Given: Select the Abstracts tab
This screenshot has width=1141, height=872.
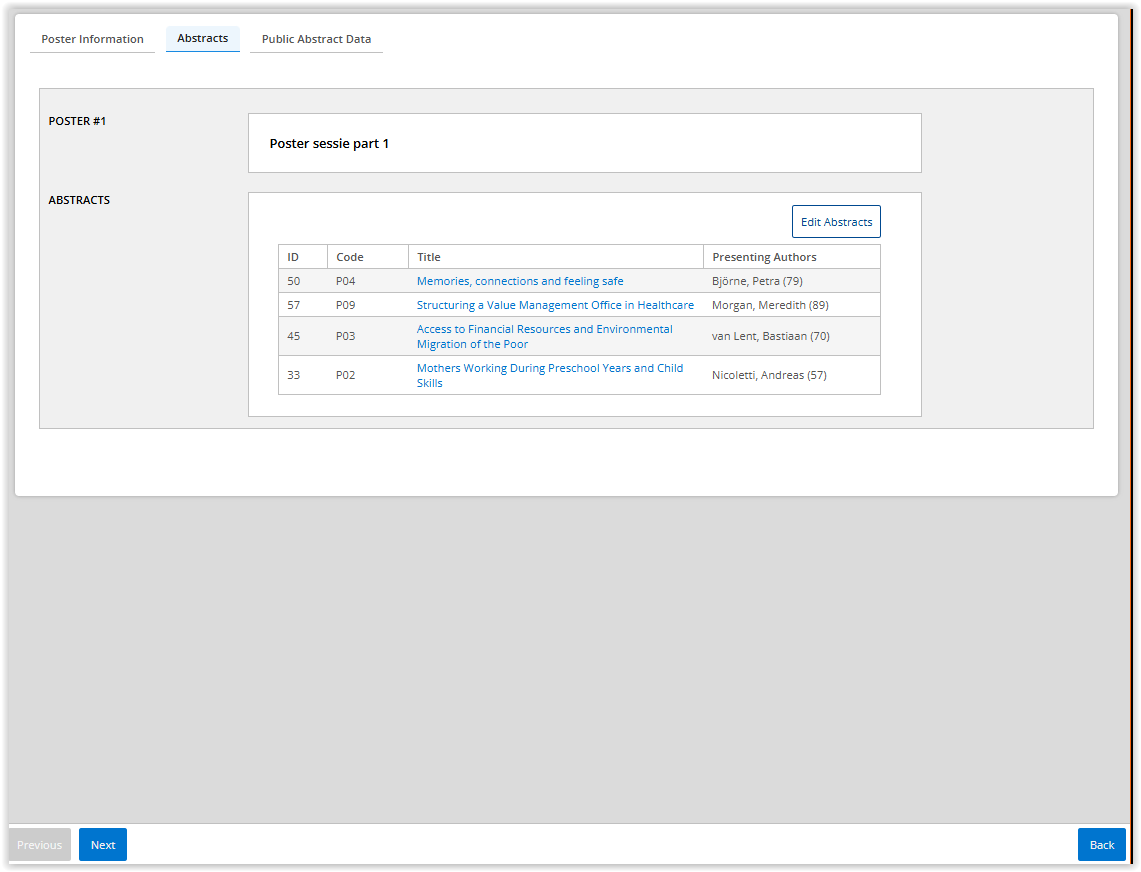Looking at the screenshot, I should 203,39.
